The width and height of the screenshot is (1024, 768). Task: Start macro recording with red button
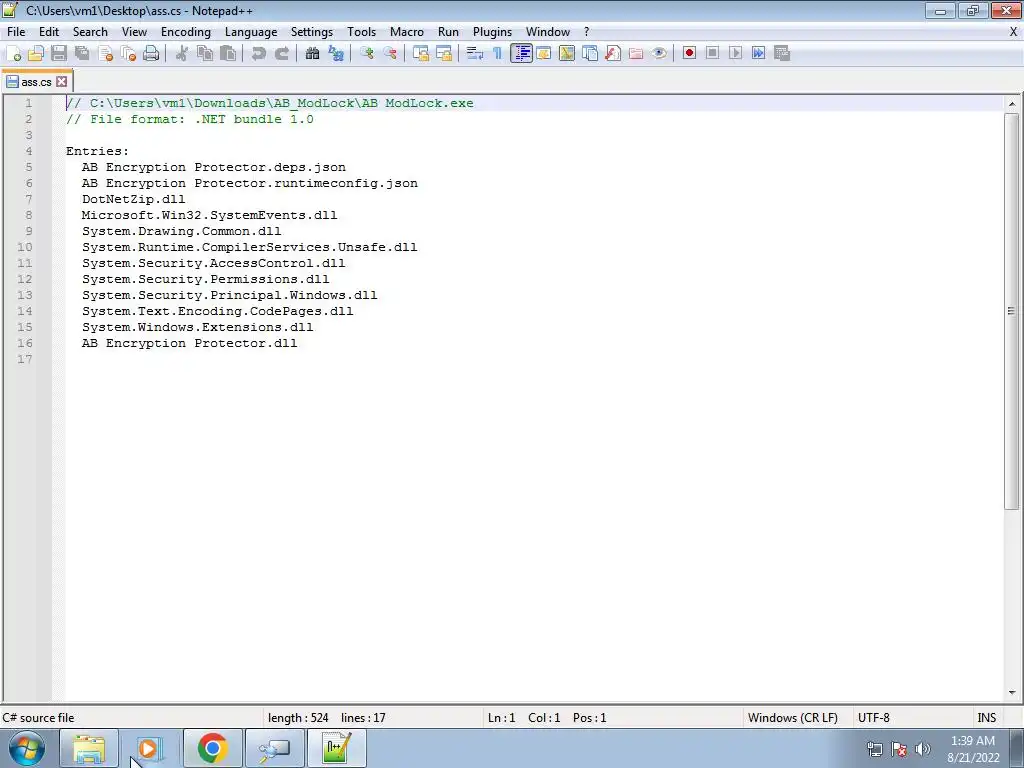pos(689,54)
